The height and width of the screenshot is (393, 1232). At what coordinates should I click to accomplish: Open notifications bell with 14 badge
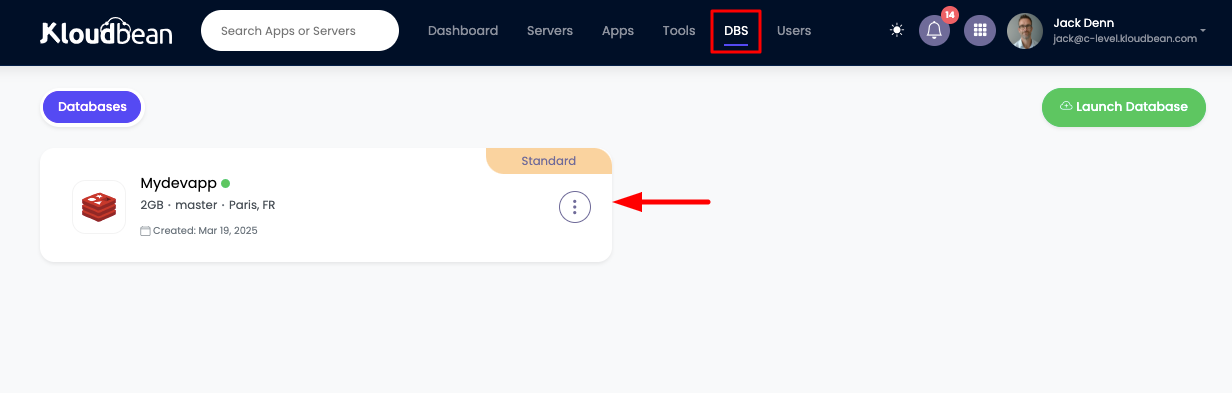click(x=935, y=30)
